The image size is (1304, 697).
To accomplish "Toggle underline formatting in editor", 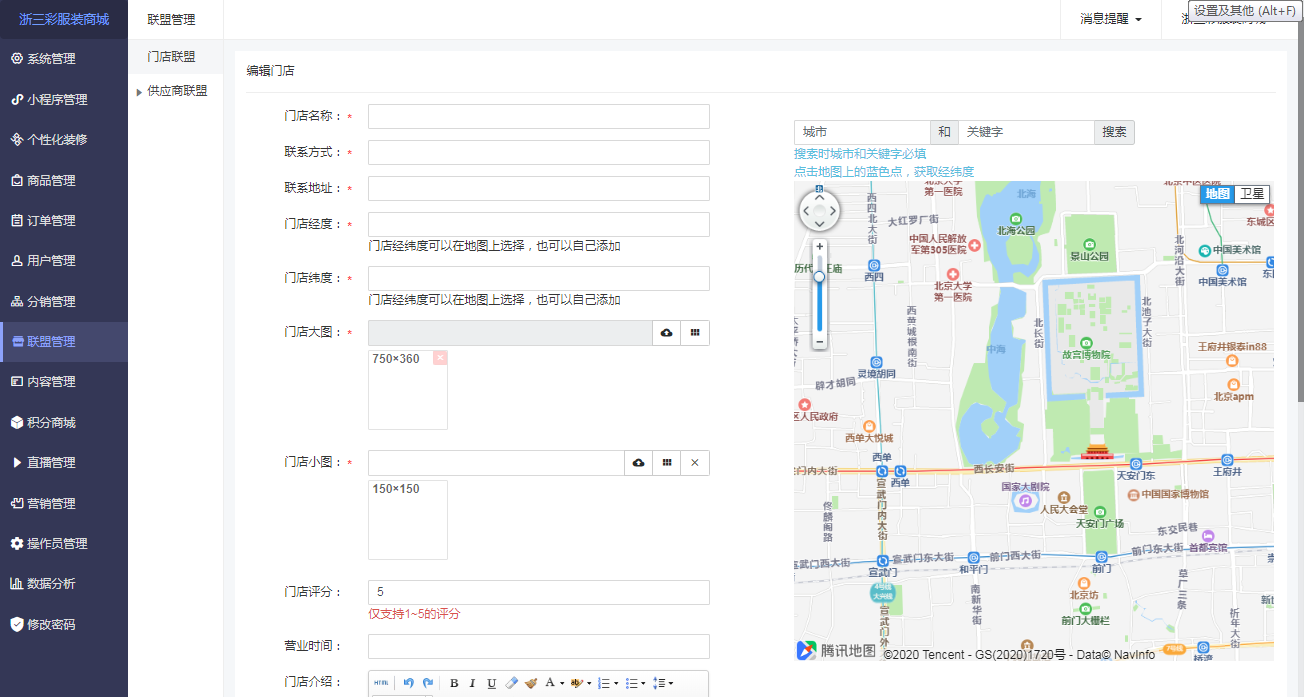I will click(492, 683).
